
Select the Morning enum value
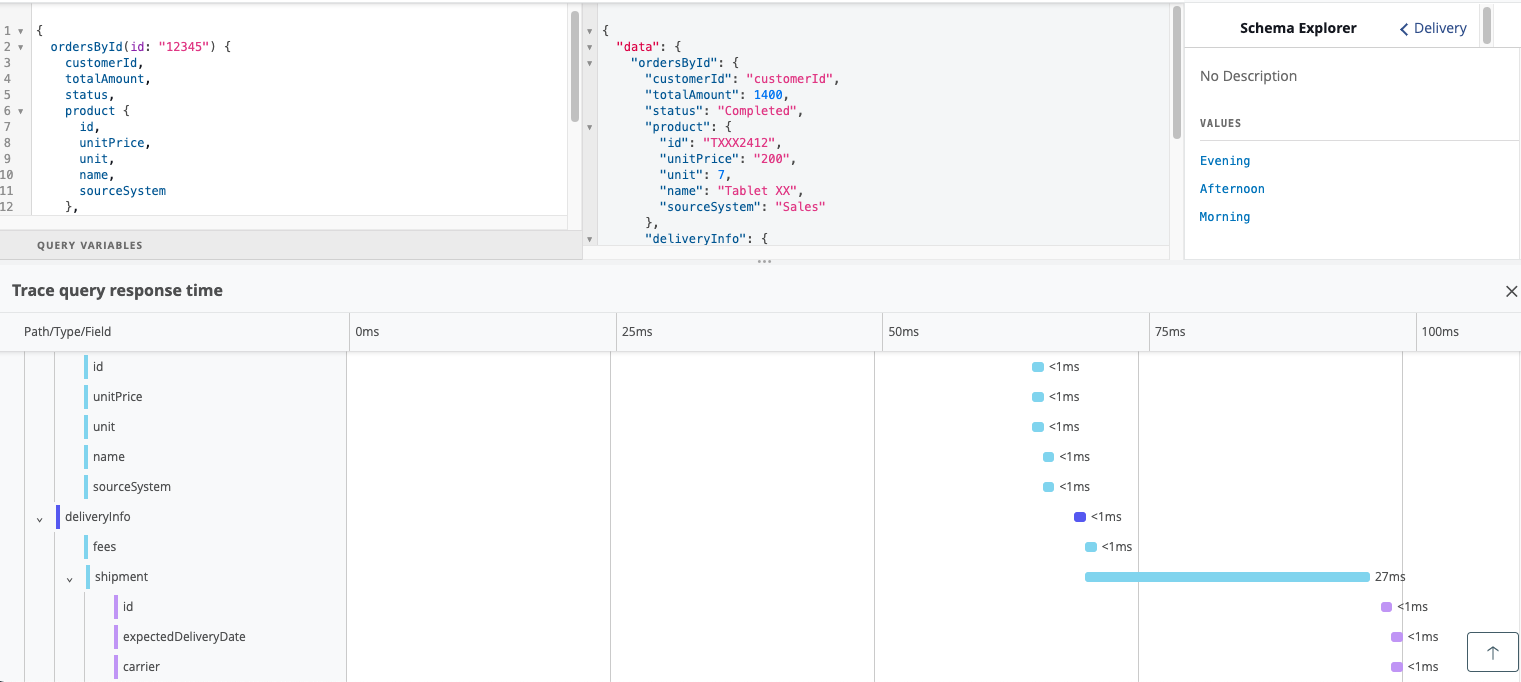click(1225, 216)
